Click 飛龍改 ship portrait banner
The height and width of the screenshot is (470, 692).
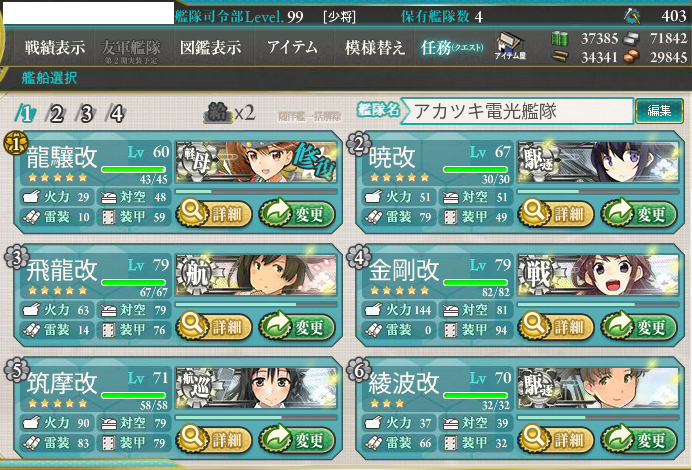pyautogui.click(x=256, y=274)
